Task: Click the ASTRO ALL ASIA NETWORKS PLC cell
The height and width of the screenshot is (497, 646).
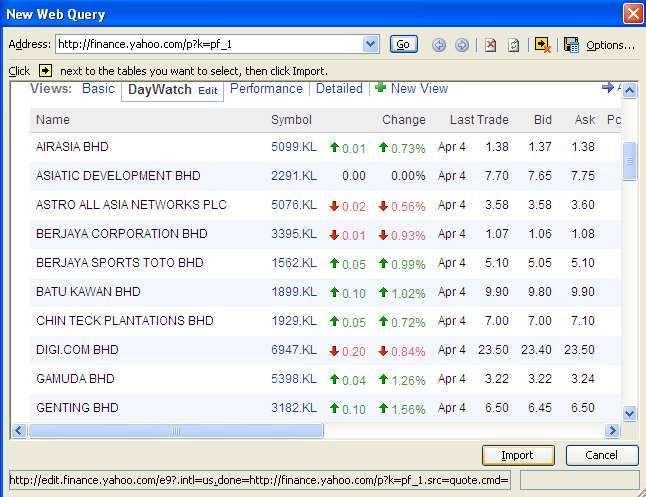Action: click(131, 205)
